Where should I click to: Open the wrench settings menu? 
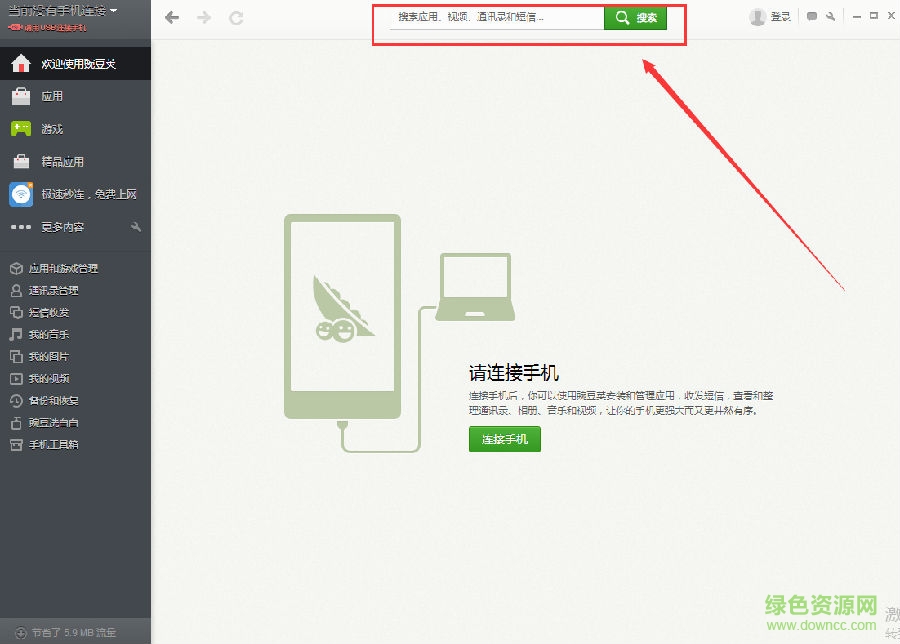pos(832,17)
